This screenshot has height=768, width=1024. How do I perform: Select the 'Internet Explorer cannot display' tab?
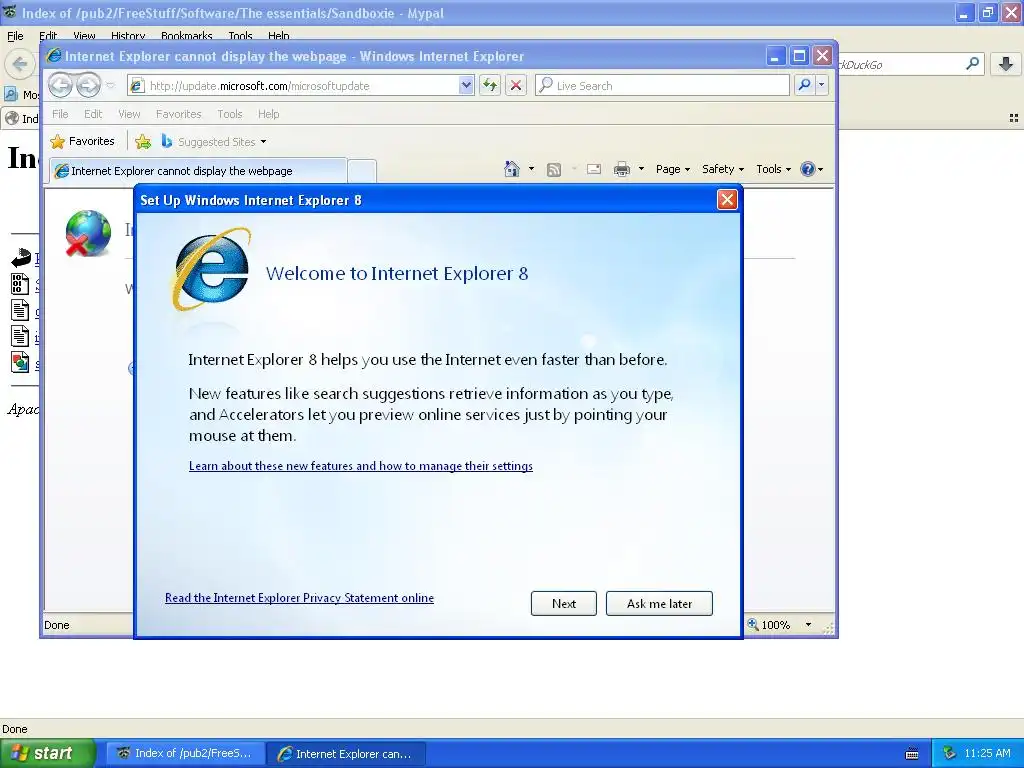click(x=198, y=170)
